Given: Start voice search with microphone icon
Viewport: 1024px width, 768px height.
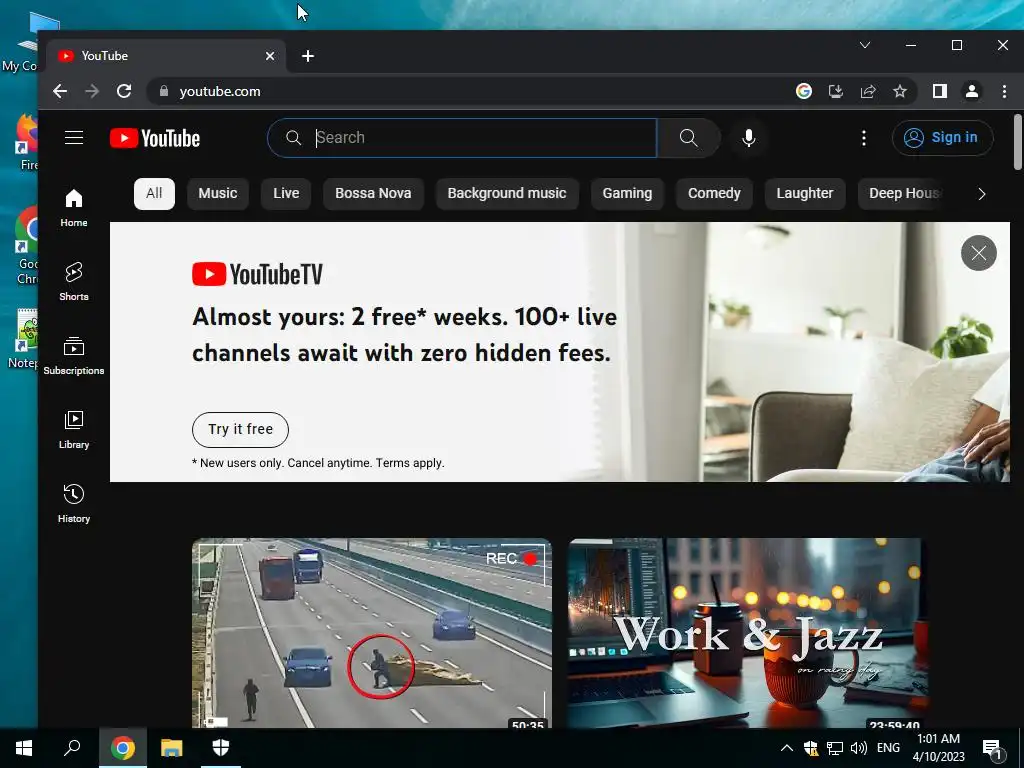Looking at the screenshot, I should [x=749, y=138].
